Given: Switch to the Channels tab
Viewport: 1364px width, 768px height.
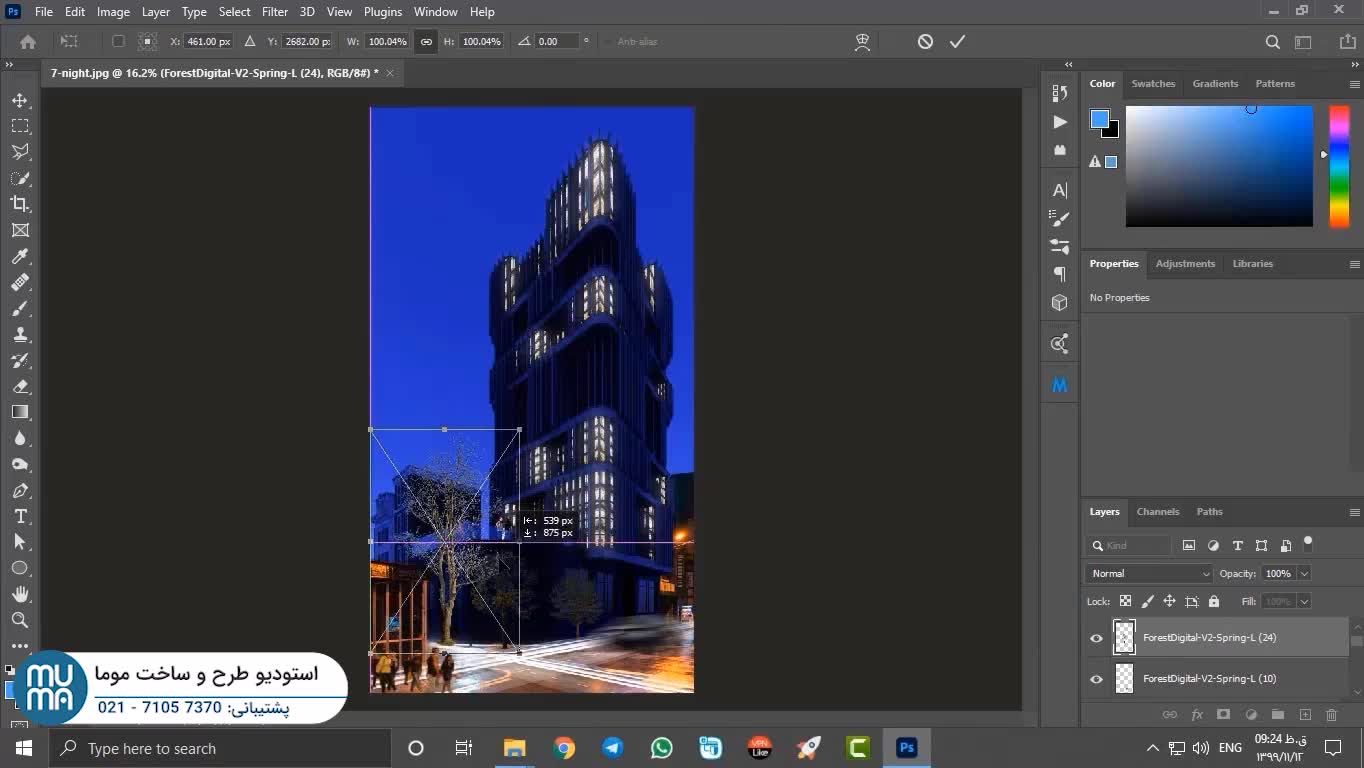Looking at the screenshot, I should point(1157,512).
